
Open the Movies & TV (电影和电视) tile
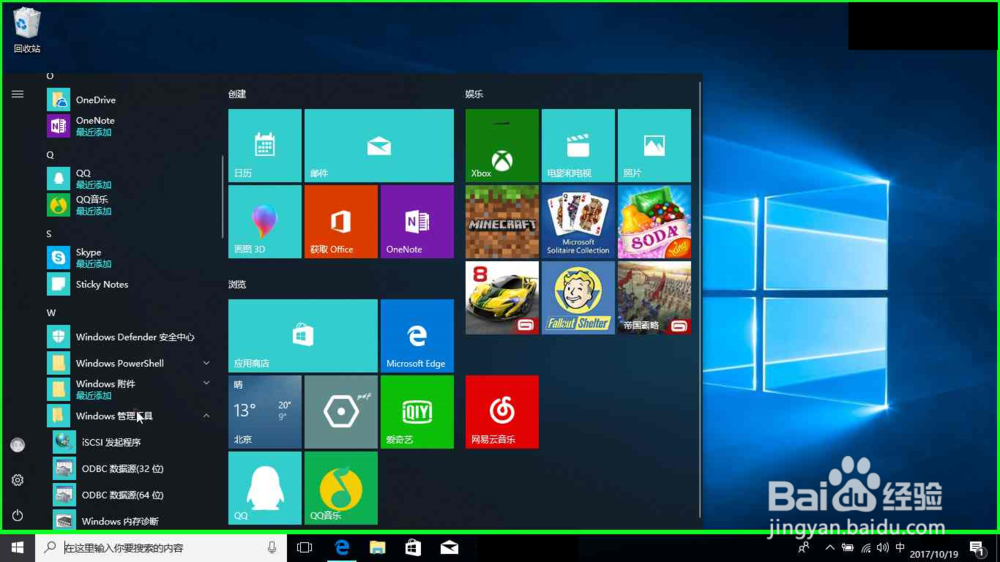[578, 145]
